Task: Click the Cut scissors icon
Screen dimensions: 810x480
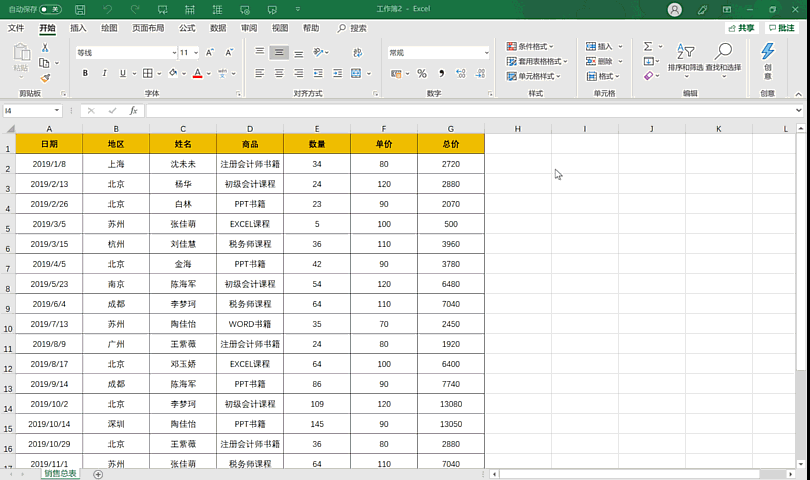Action: point(45,48)
